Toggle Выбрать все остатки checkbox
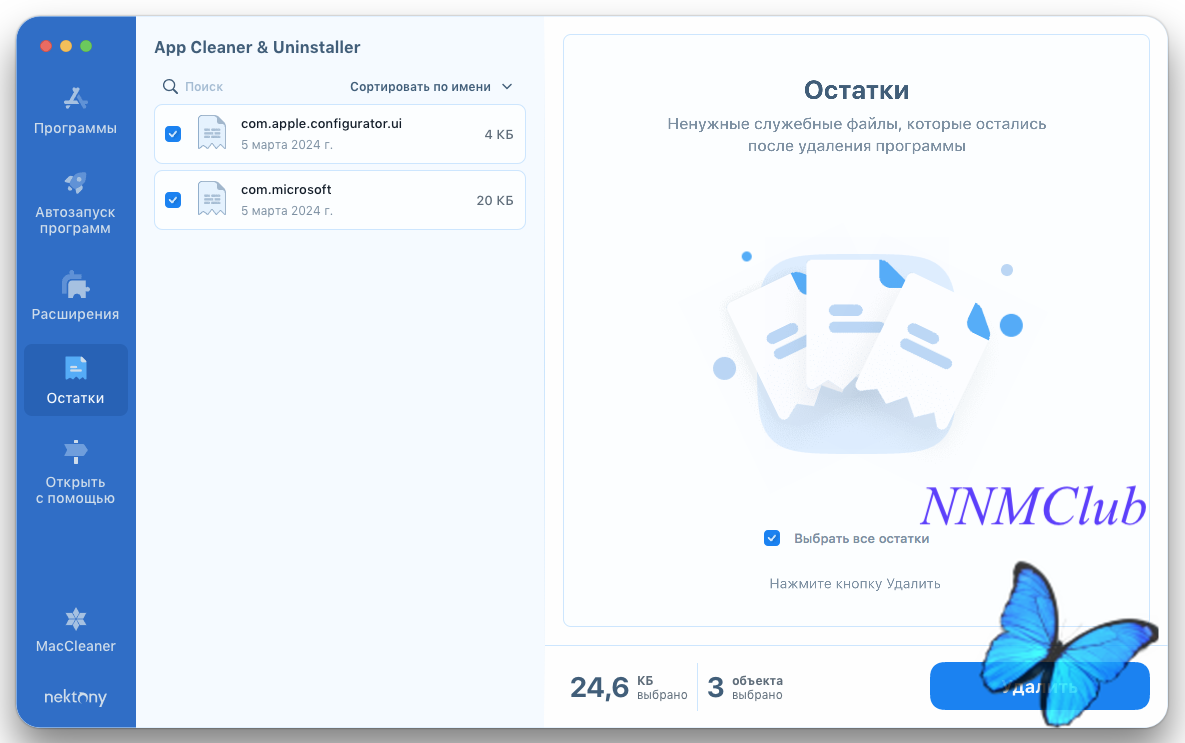This screenshot has width=1185, height=743. coord(772,538)
